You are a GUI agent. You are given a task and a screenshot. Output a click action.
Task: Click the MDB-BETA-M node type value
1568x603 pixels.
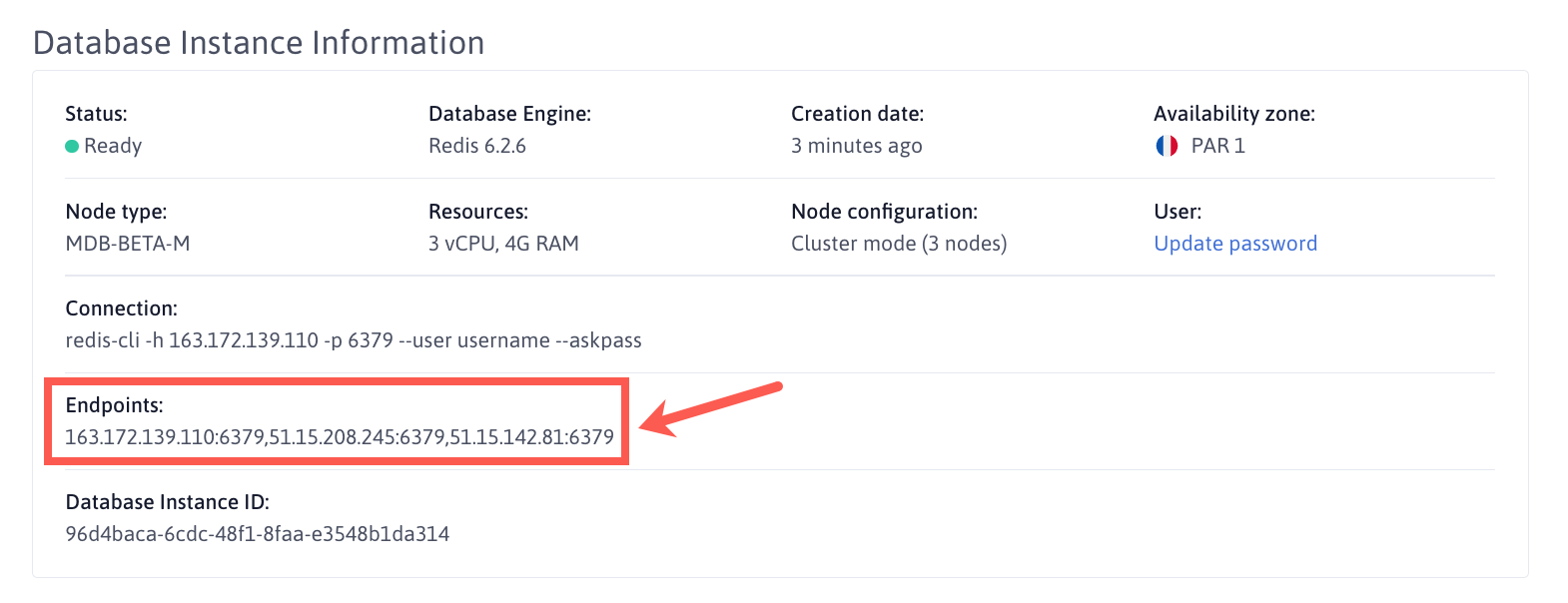tap(128, 244)
